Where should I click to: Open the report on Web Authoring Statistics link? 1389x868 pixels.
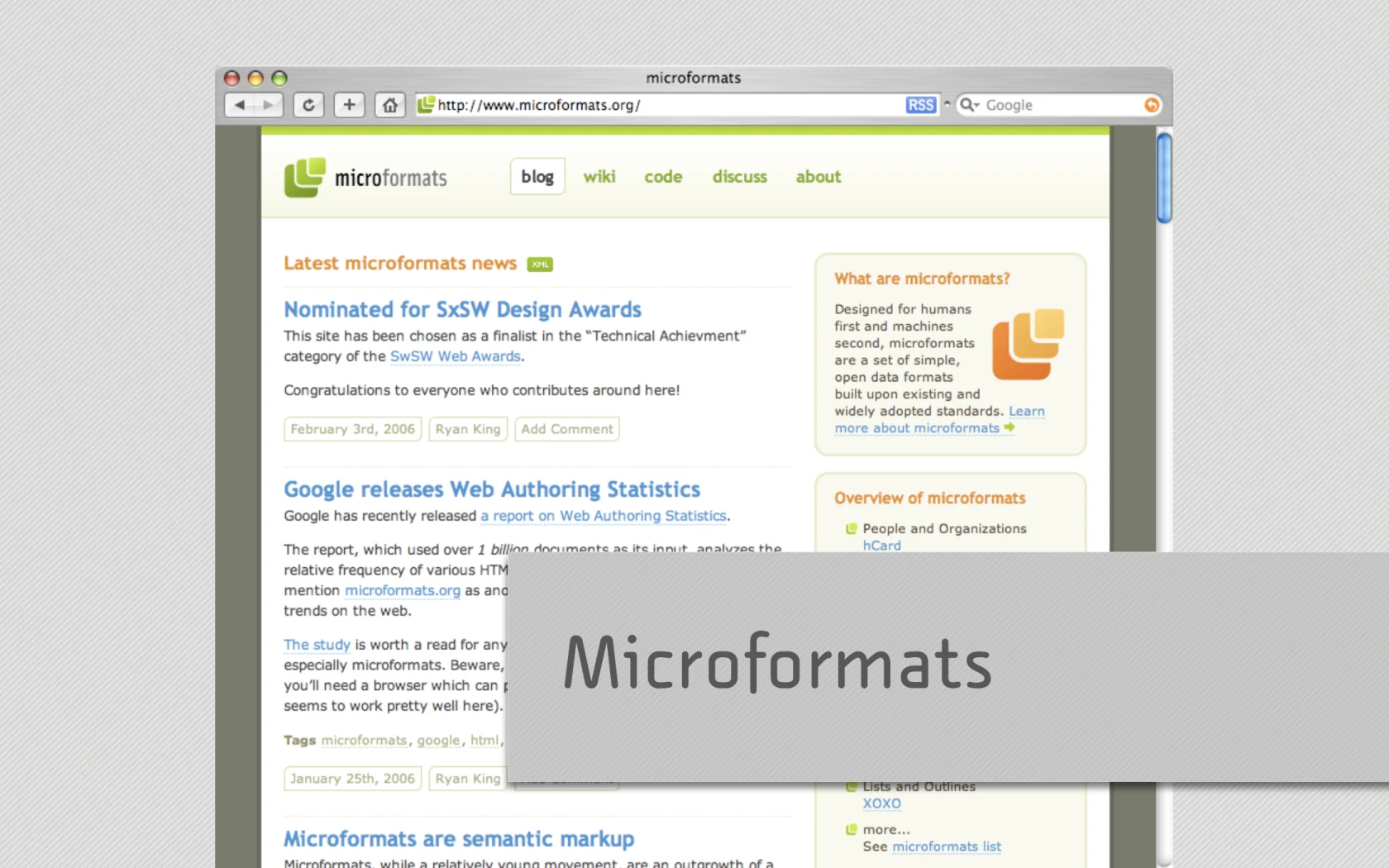pos(604,516)
